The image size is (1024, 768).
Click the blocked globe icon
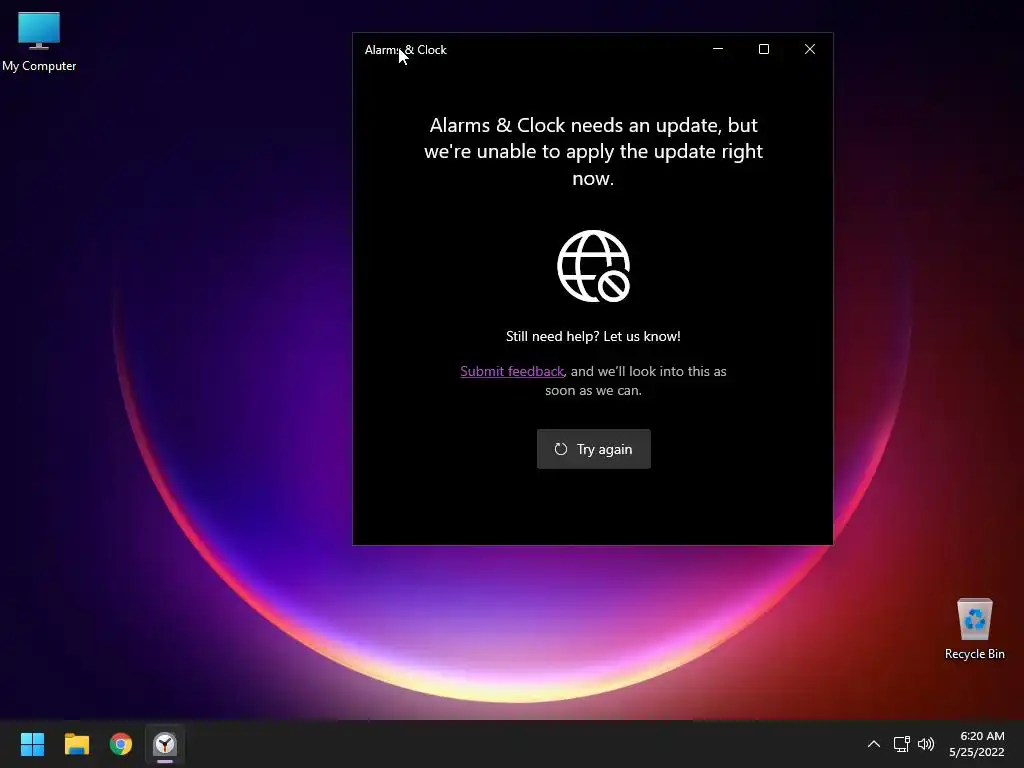pyautogui.click(x=594, y=266)
